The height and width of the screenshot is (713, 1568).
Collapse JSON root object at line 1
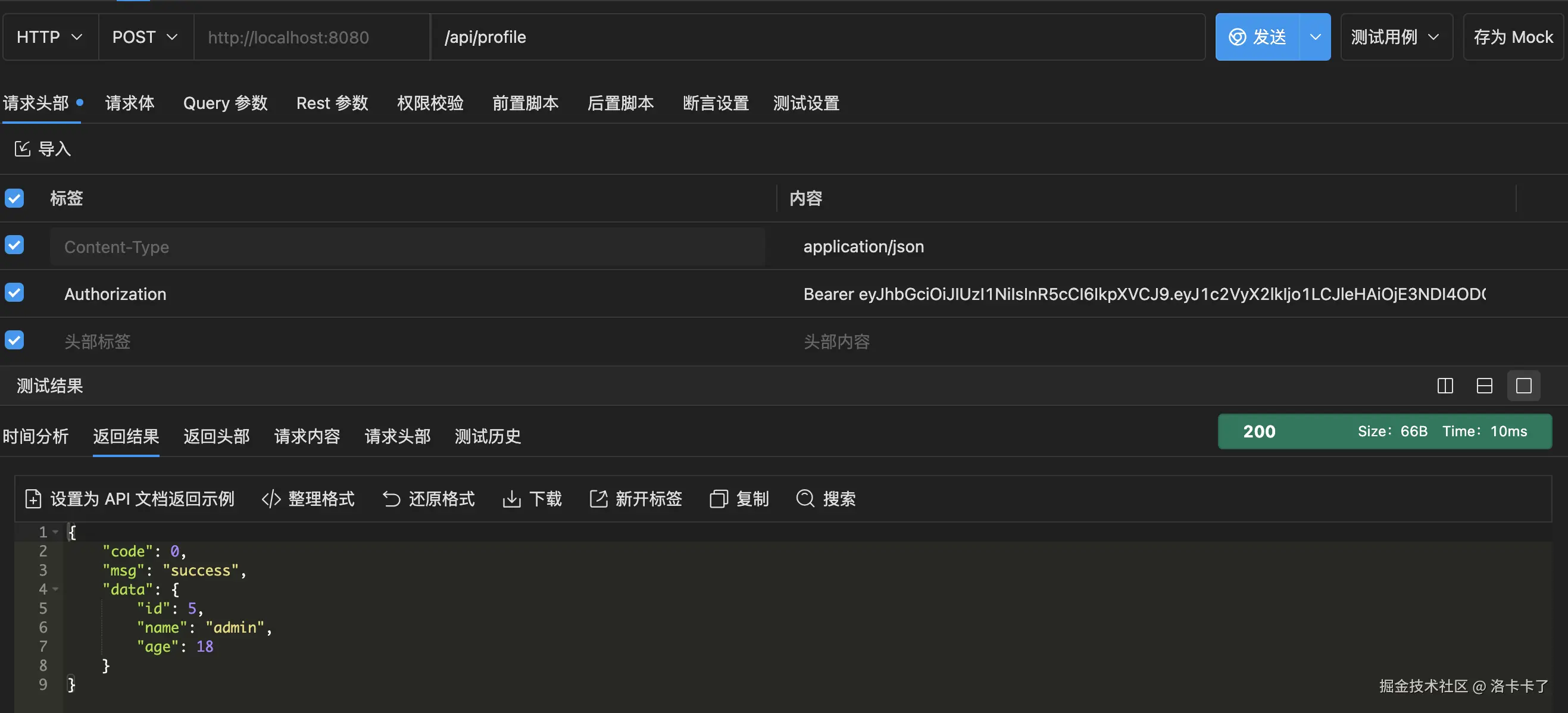[x=55, y=532]
